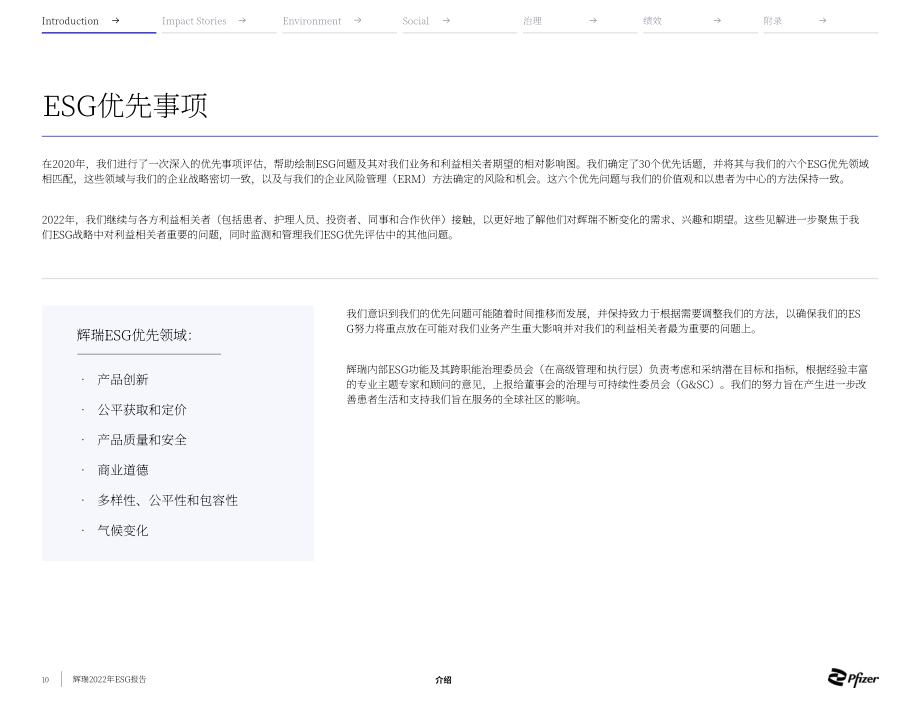The image size is (920, 711).
Task: Click the arrow next to 附录
Action: coord(823,21)
